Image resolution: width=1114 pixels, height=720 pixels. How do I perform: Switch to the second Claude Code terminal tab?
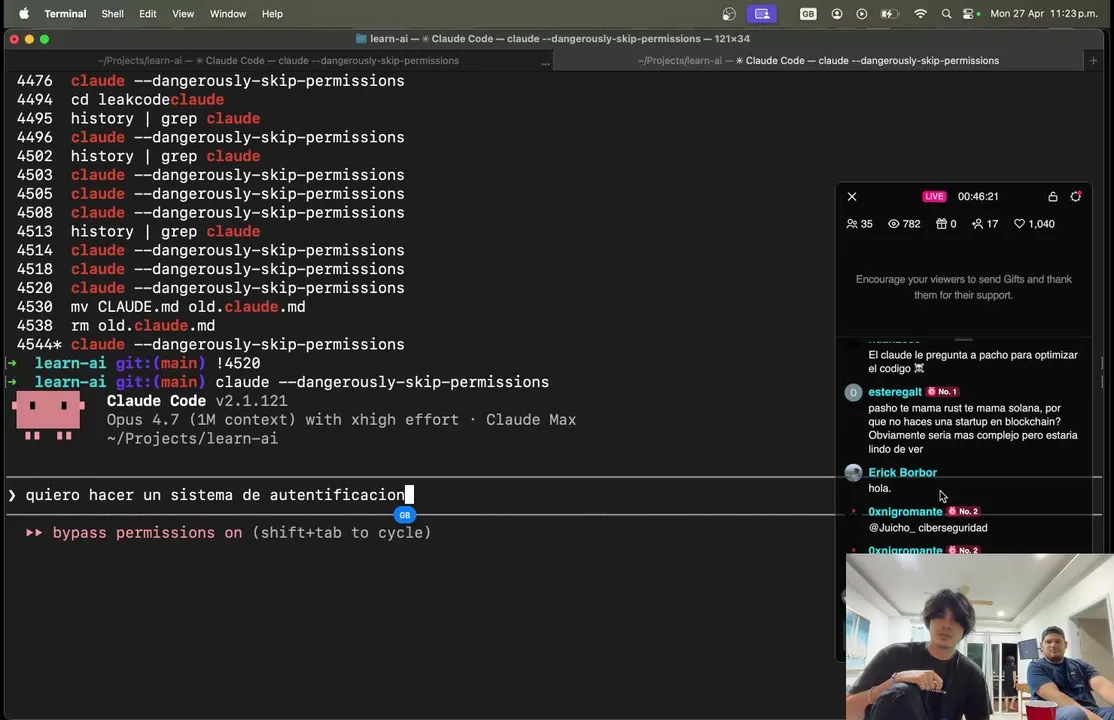tap(818, 60)
